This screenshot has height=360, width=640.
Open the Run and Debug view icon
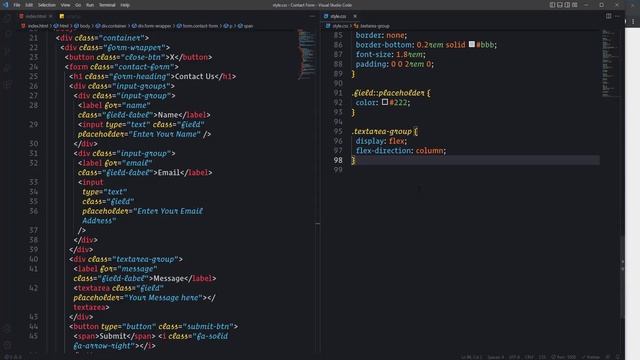(x=7, y=68)
